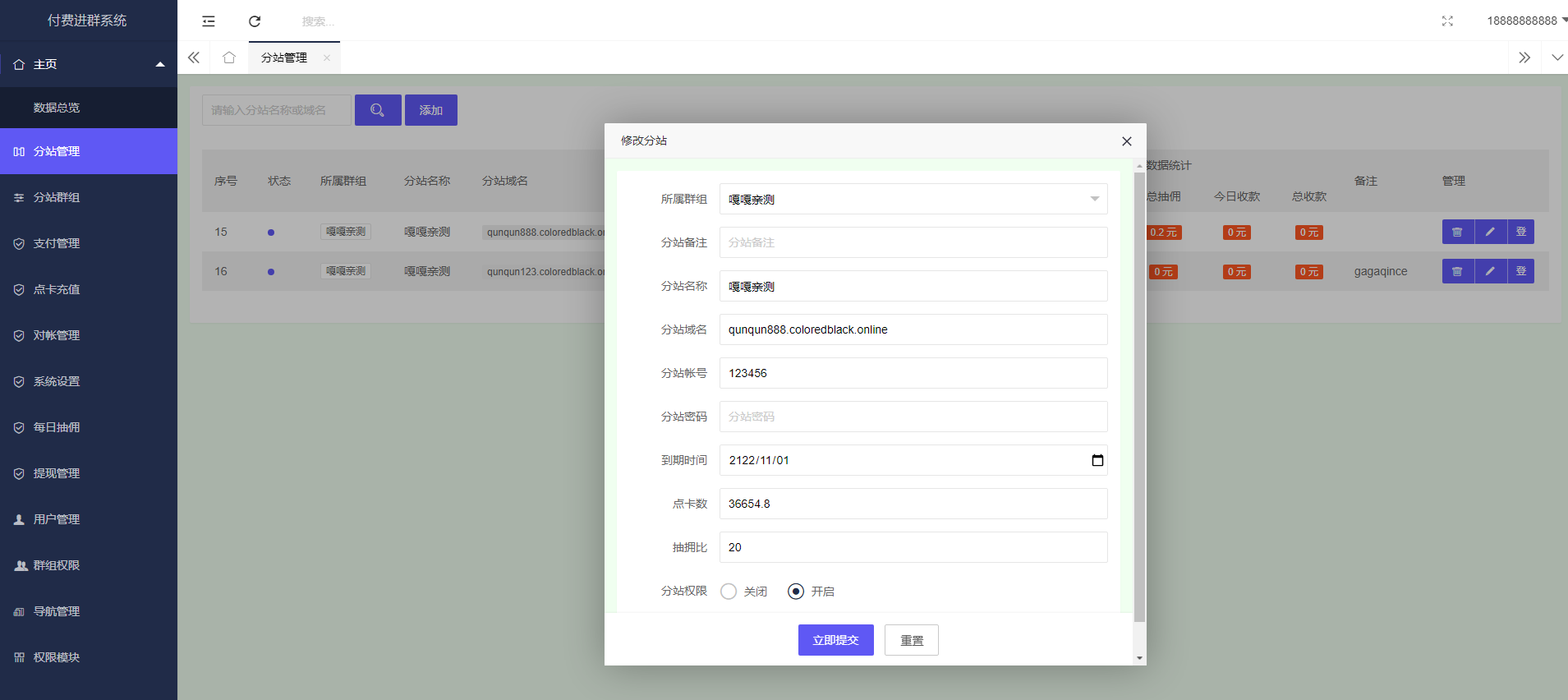Viewport: 1568px width, 700px height.
Task: Edit row 16 with pencil icon
Action: point(1490,271)
